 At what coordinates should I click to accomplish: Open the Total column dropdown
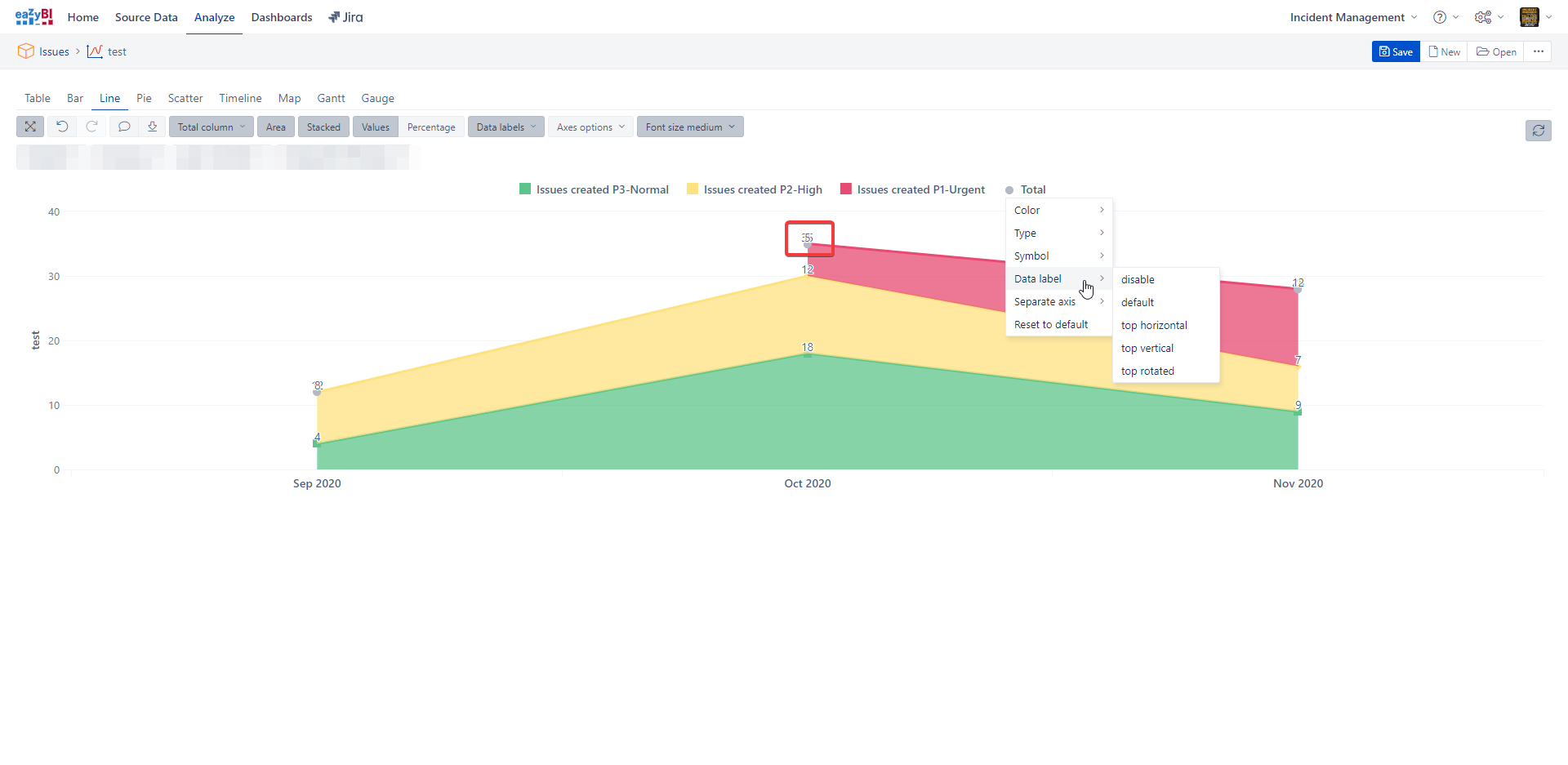211,127
